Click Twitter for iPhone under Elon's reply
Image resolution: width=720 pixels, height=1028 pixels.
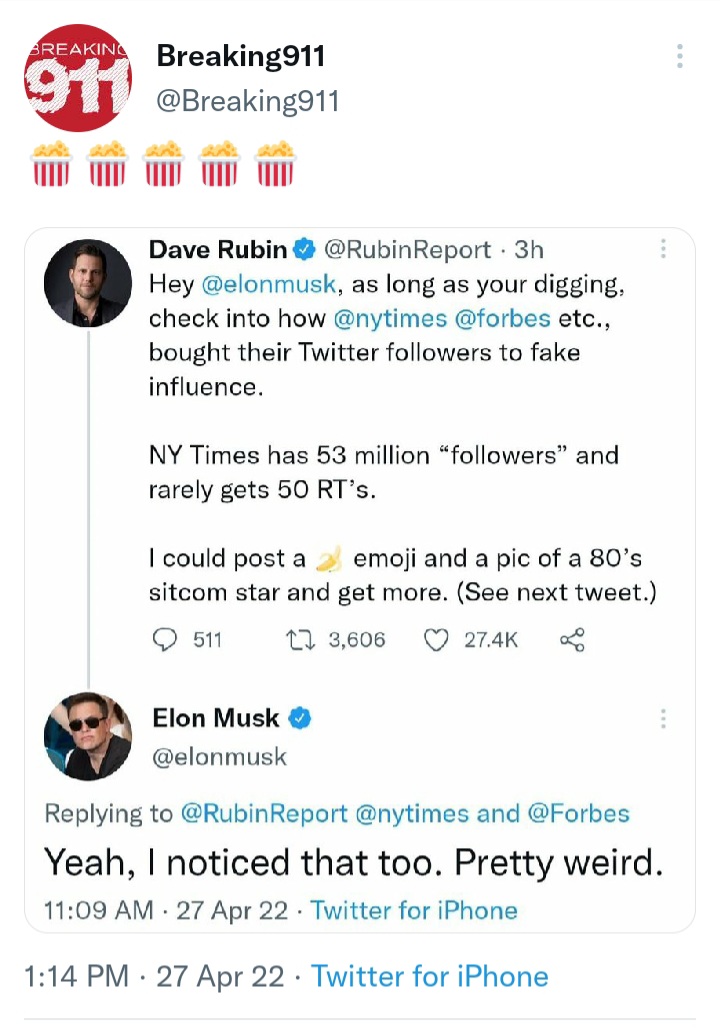coord(414,911)
